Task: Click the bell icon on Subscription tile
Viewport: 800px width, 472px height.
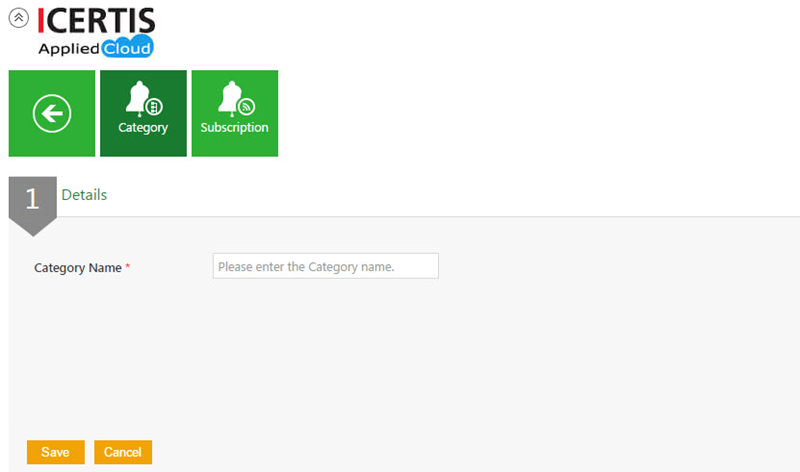Action: click(x=230, y=98)
